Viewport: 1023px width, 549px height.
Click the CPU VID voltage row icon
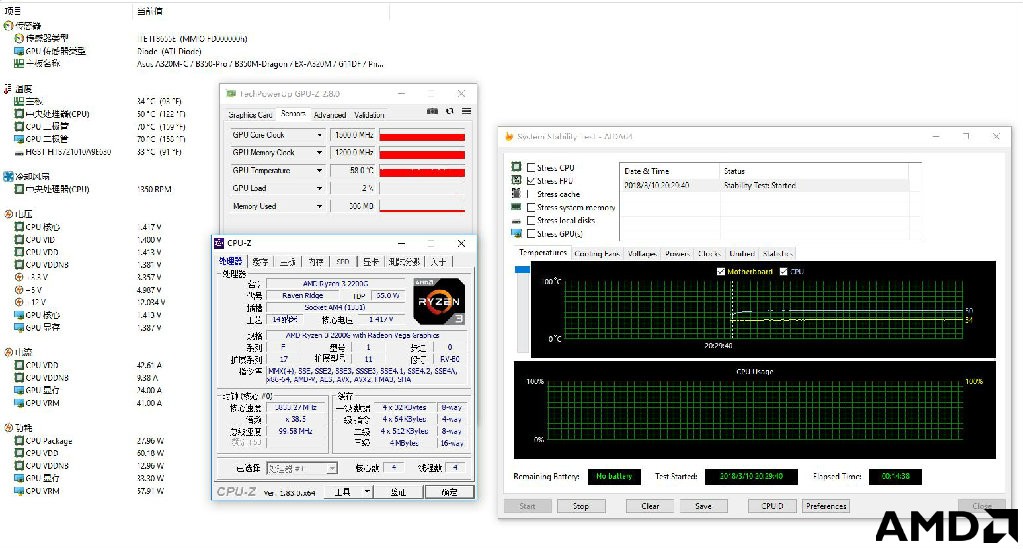tap(19, 240)
